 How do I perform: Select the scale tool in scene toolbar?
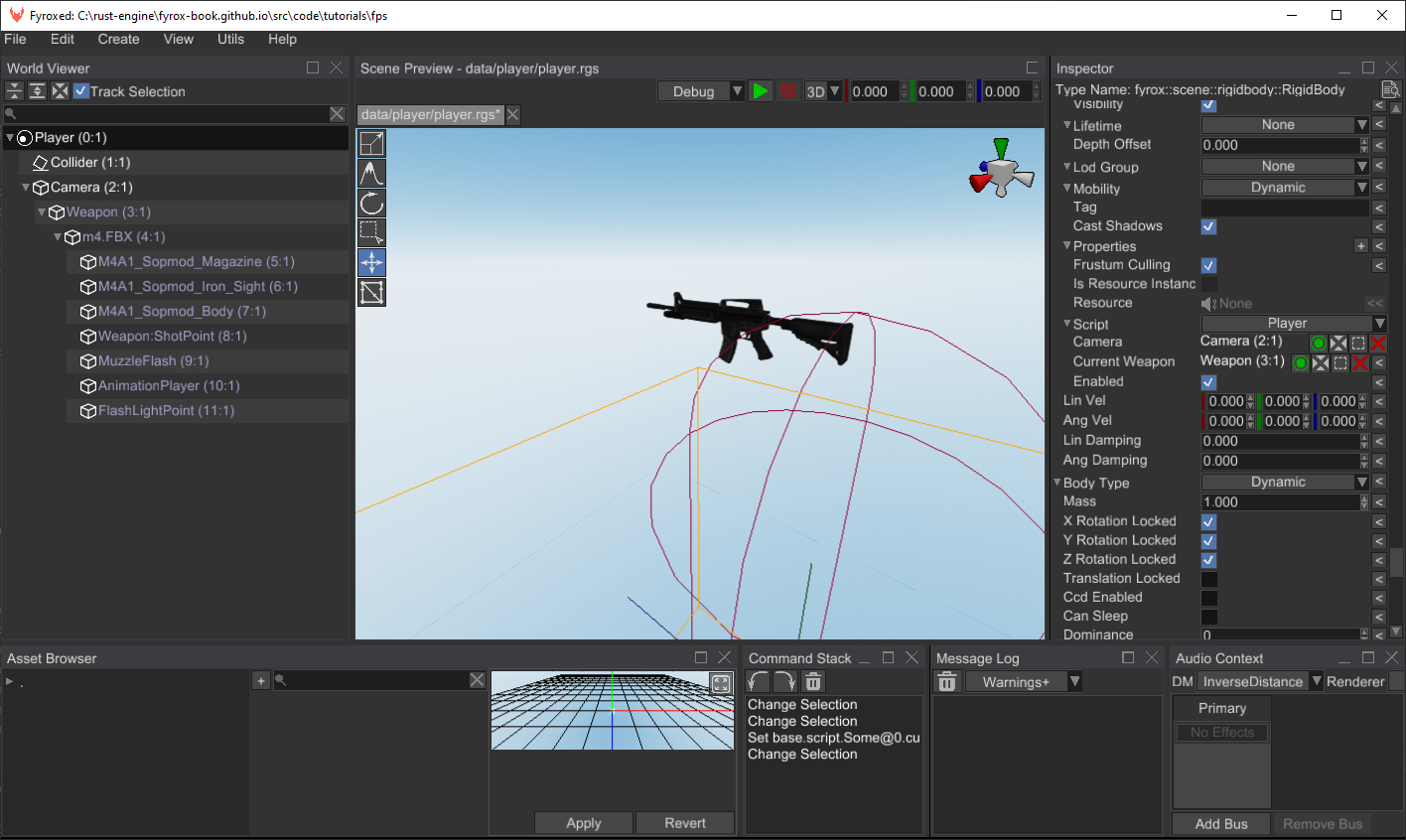pyautogui.click(x=371, y=144)
